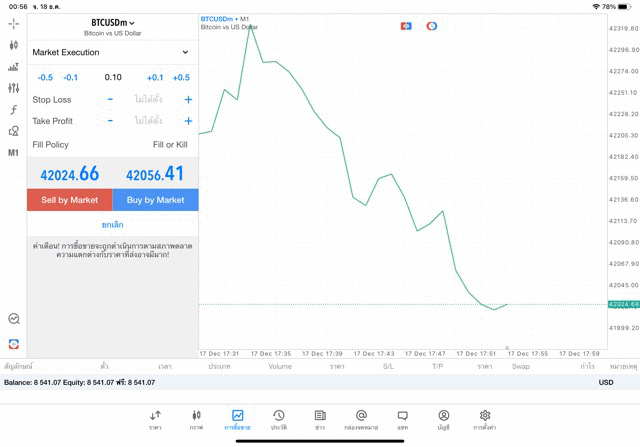The width and height of the screenshot is (640, 447).
Task: Change the M1 timeframe in sidebar
Action: [x=14, y=153]
